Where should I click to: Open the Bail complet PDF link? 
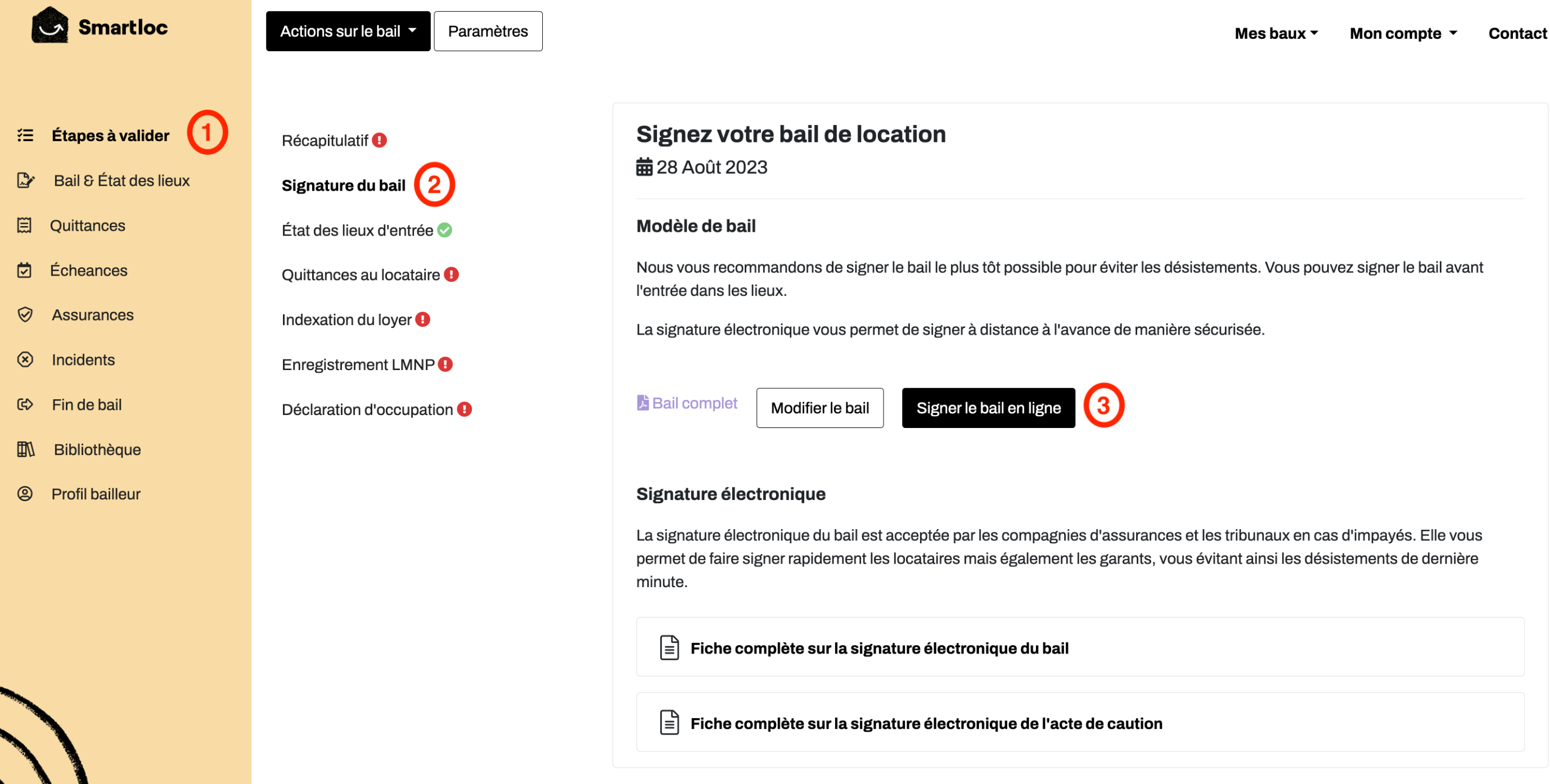click(687, 403)
